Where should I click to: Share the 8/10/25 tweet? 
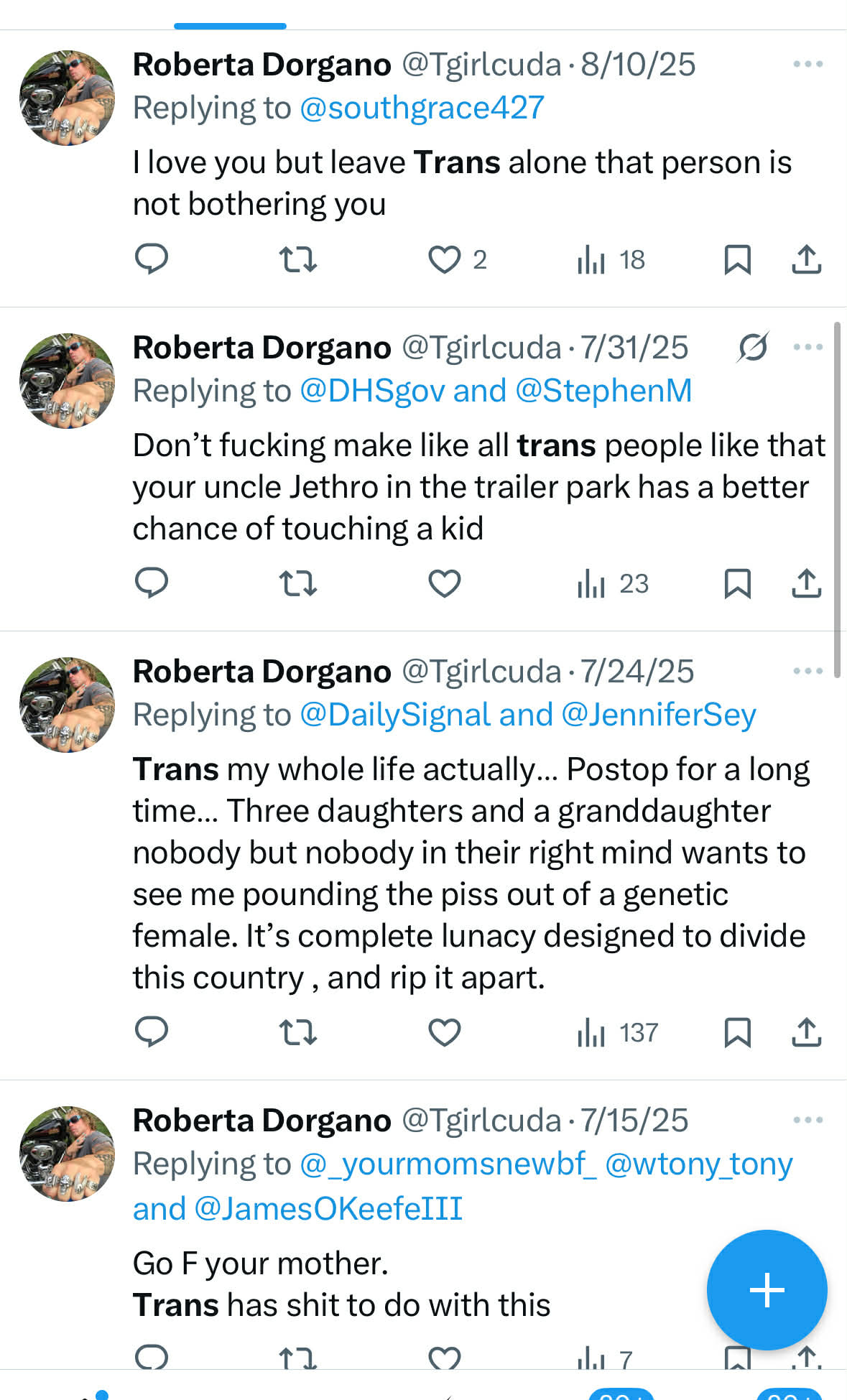[806, 259]
